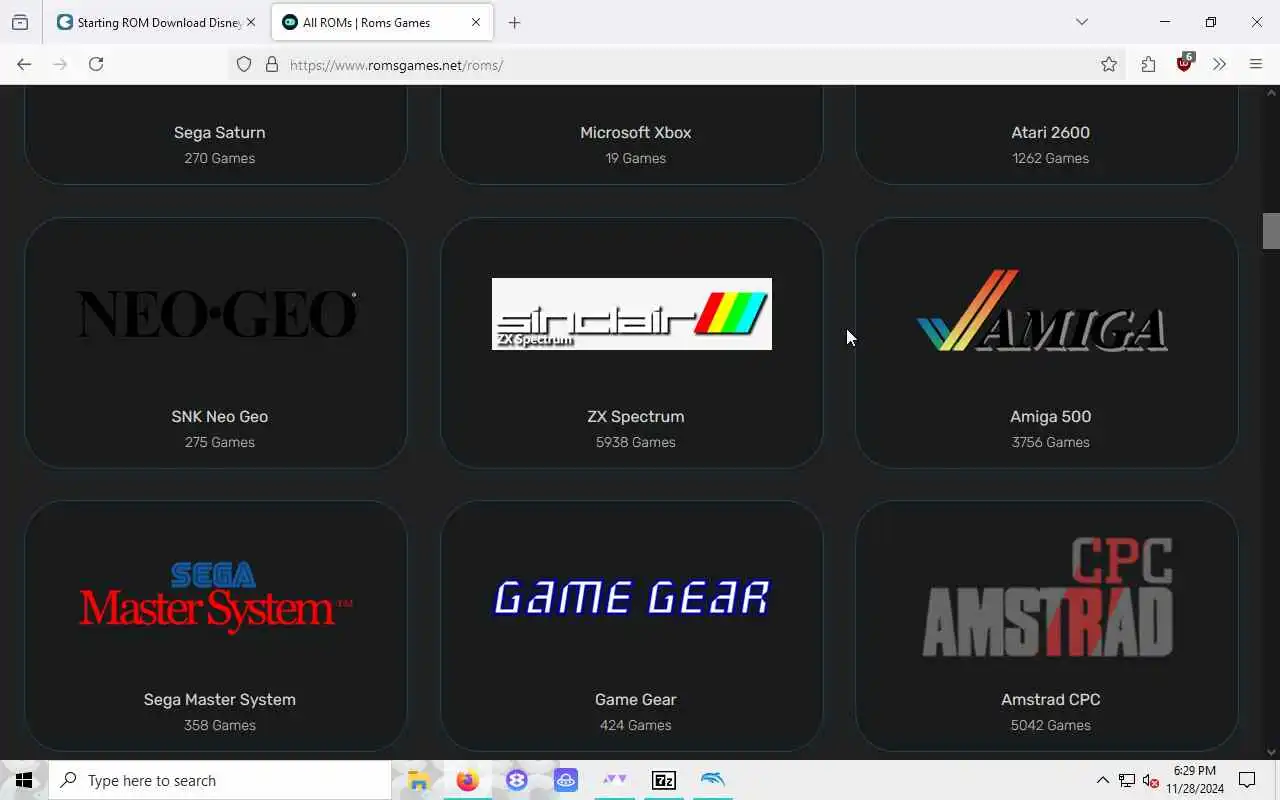Screen dimensions: 1280x800
Task: Click the 3756 Games count text
Action: [x=1050, y=442]
